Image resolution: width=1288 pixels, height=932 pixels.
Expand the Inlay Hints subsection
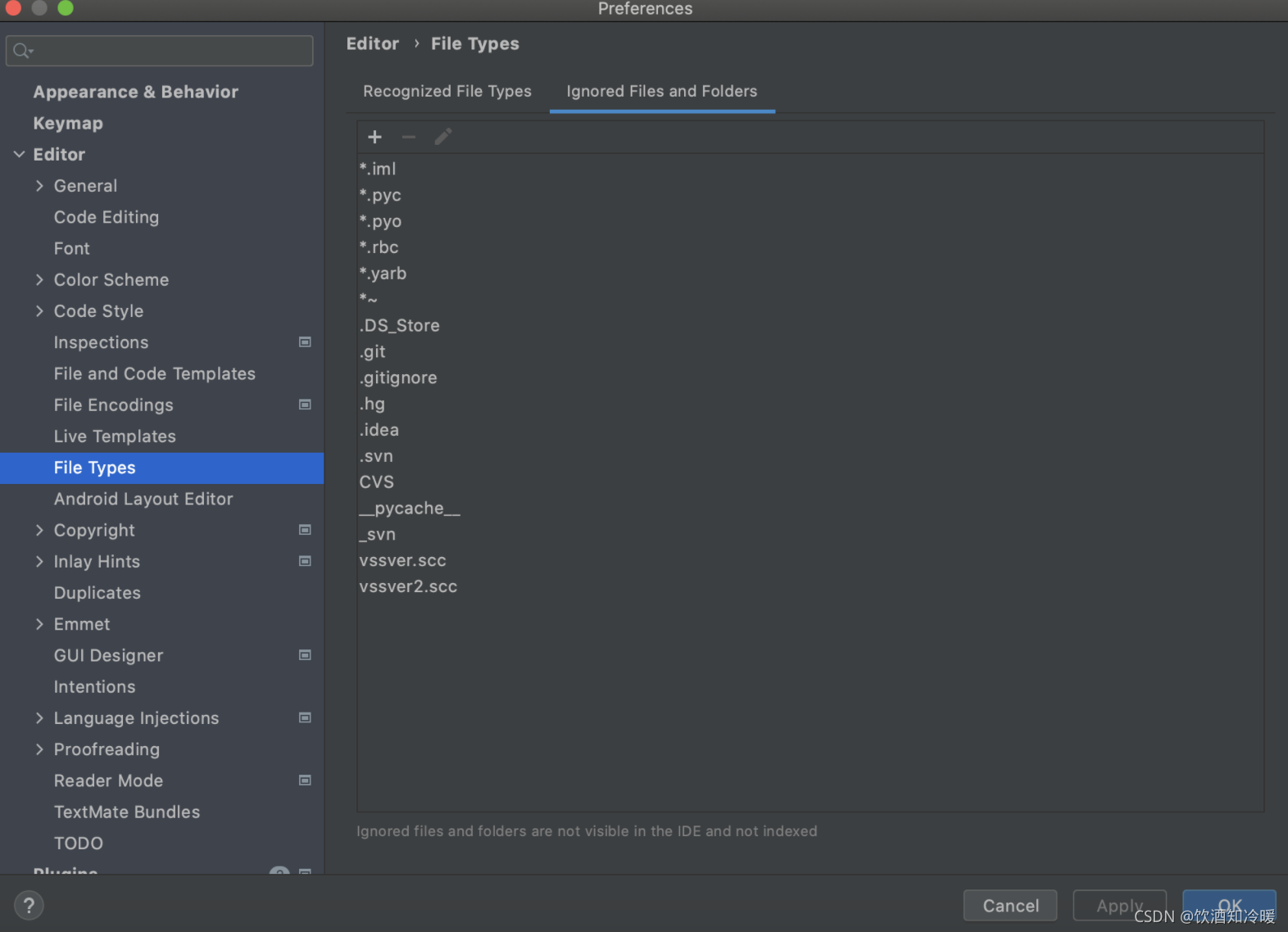[x=39, y=561]
